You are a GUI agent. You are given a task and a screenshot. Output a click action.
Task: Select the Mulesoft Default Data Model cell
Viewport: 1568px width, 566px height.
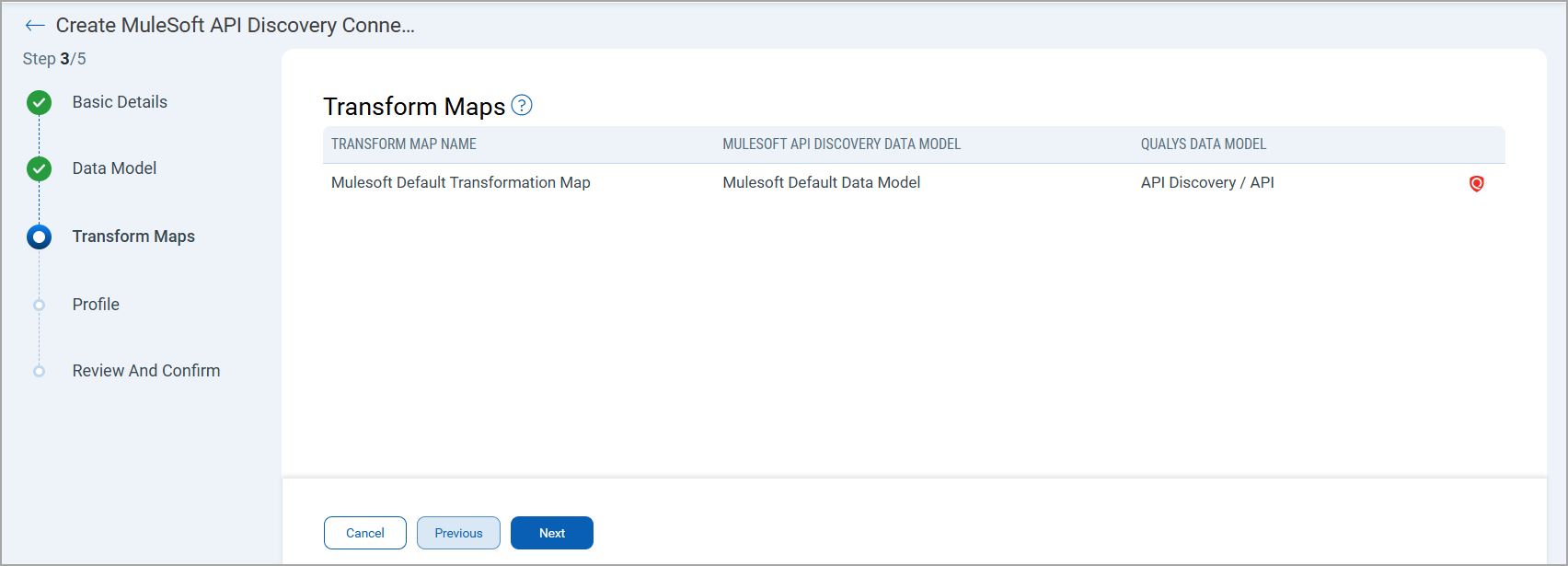point(822,182)
